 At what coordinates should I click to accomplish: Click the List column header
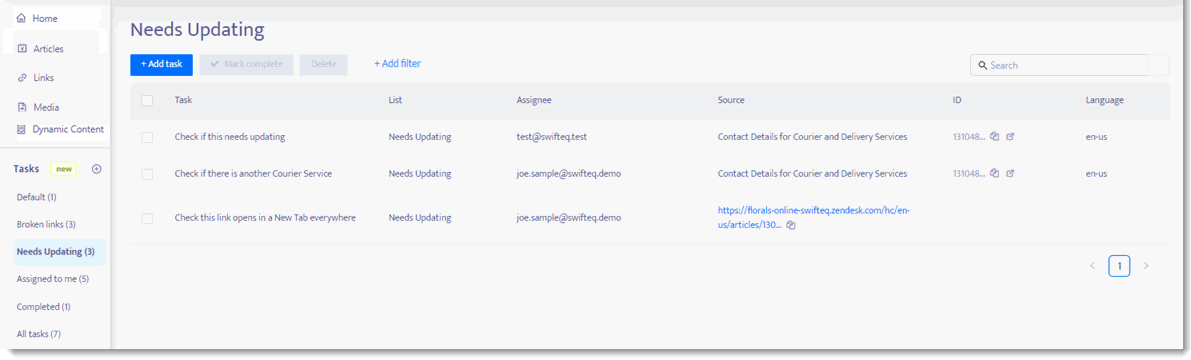(395, 100)
